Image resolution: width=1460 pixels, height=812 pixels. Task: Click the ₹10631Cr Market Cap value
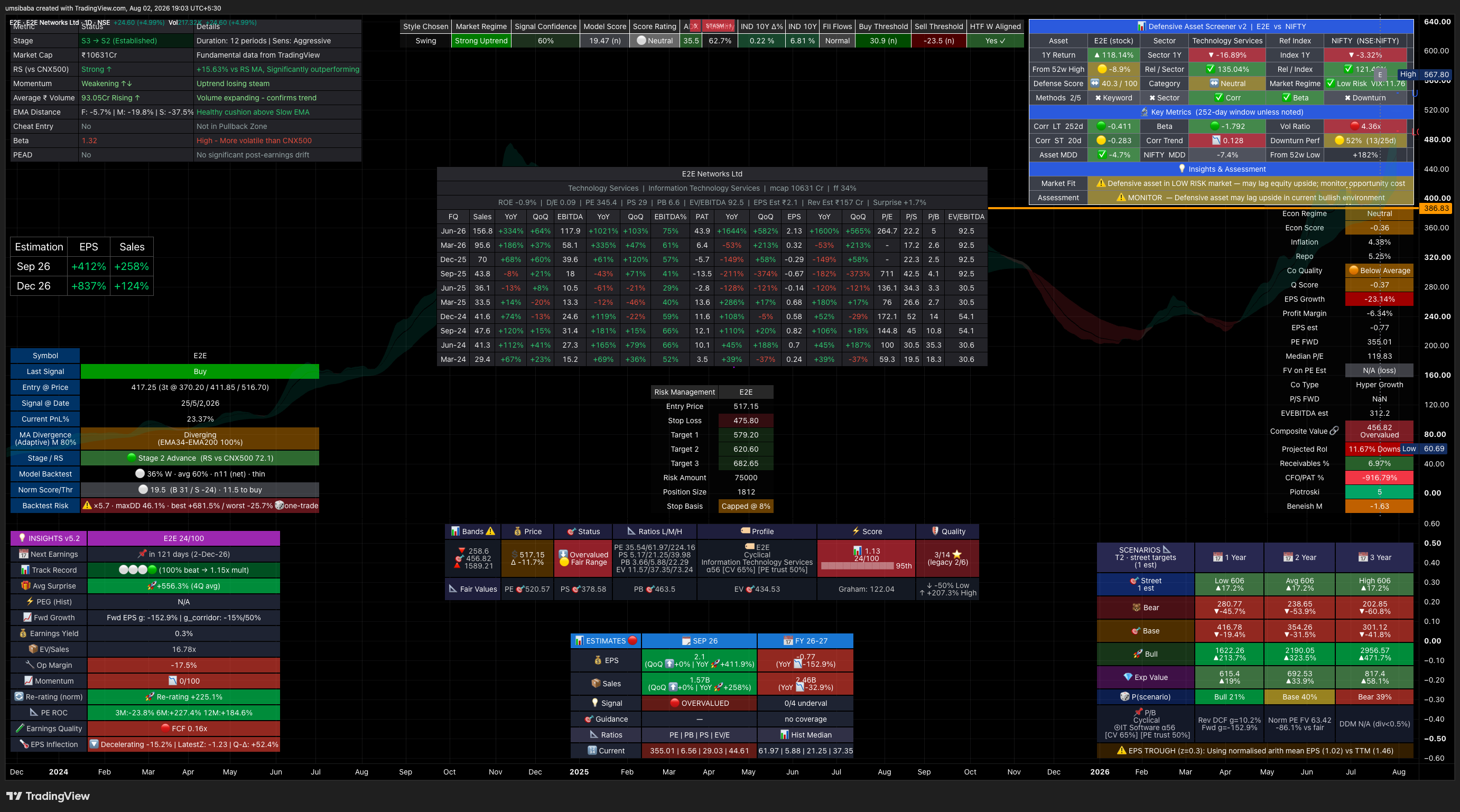tap(99, 55)
